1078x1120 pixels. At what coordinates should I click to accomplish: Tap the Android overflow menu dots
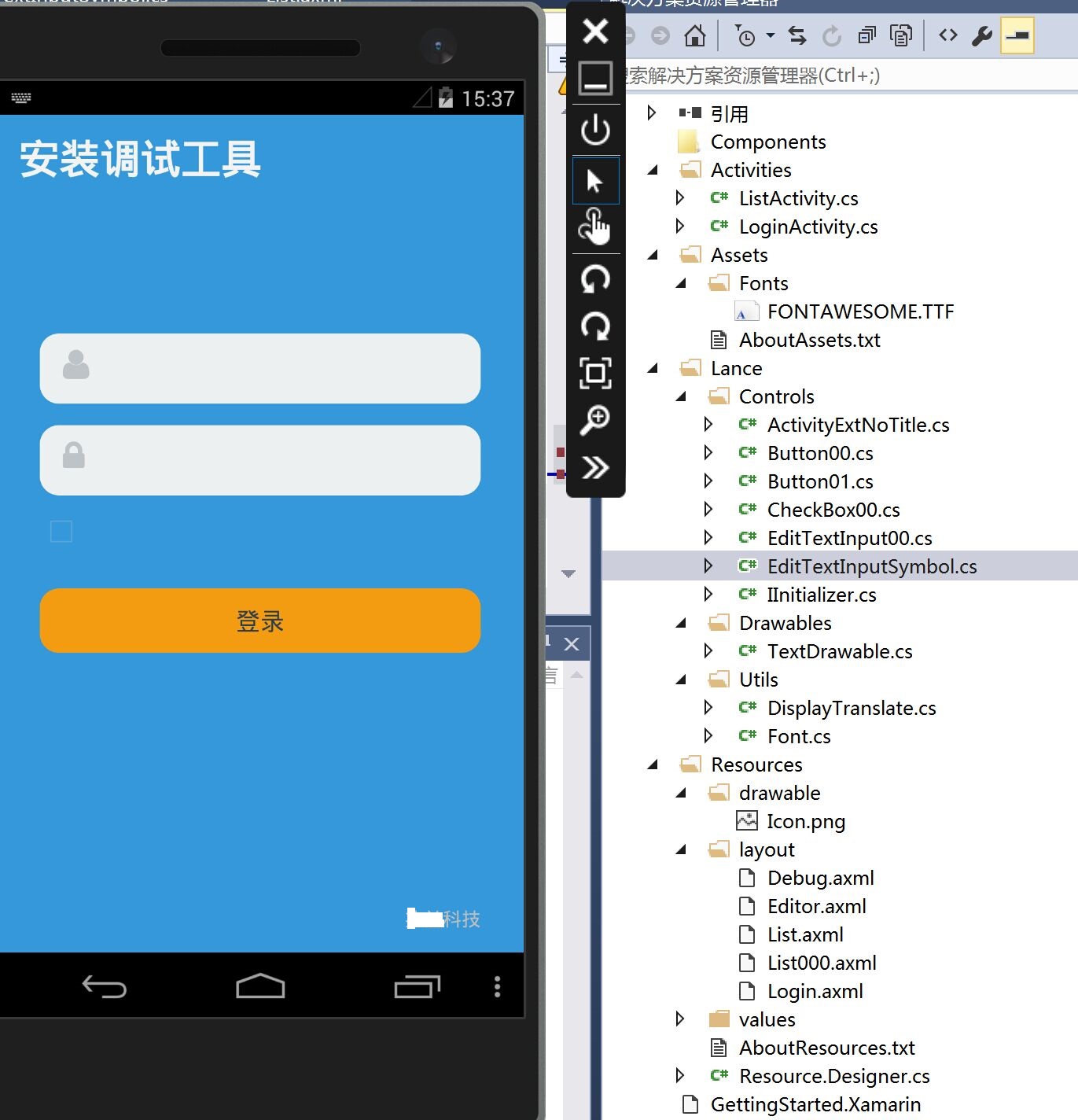497,986
